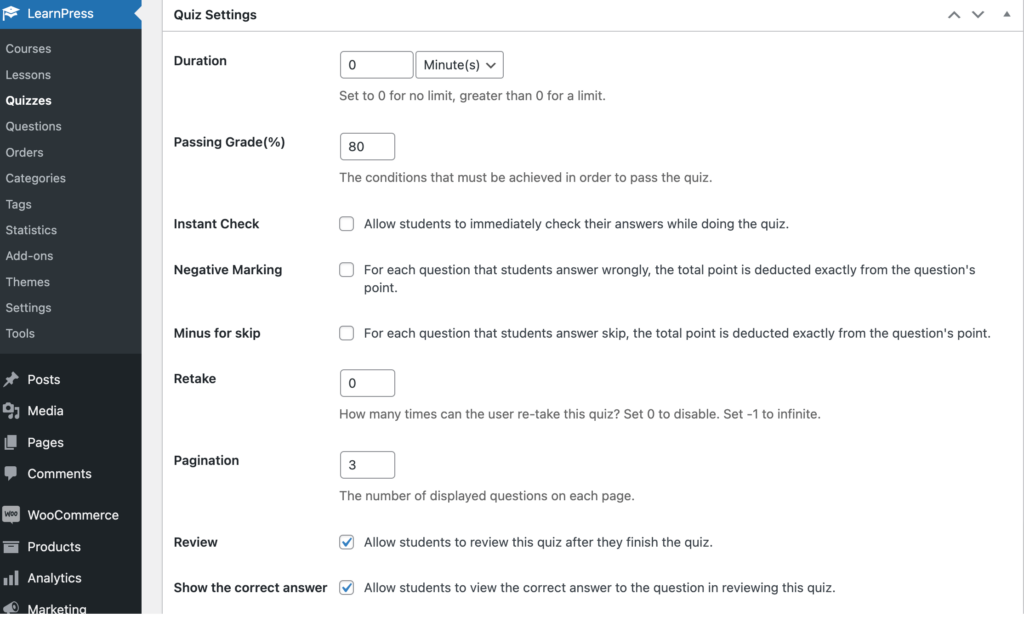The image size is (1024, 622).
Task: Click the WooCommerce logo icon
Action: click(11, 515)
